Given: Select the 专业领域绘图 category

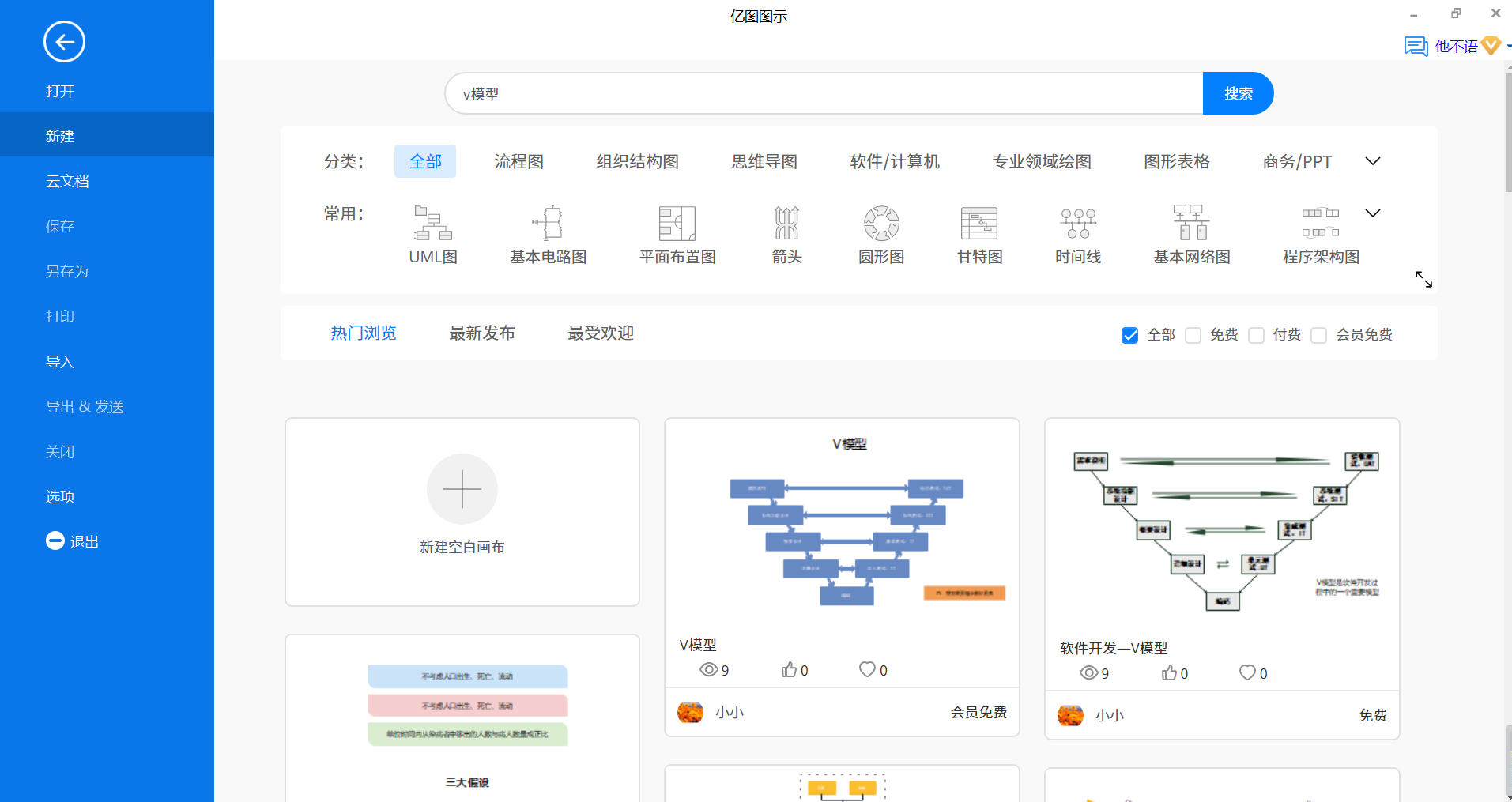Looking at the screenshot, I should (x=1042, y=161).
